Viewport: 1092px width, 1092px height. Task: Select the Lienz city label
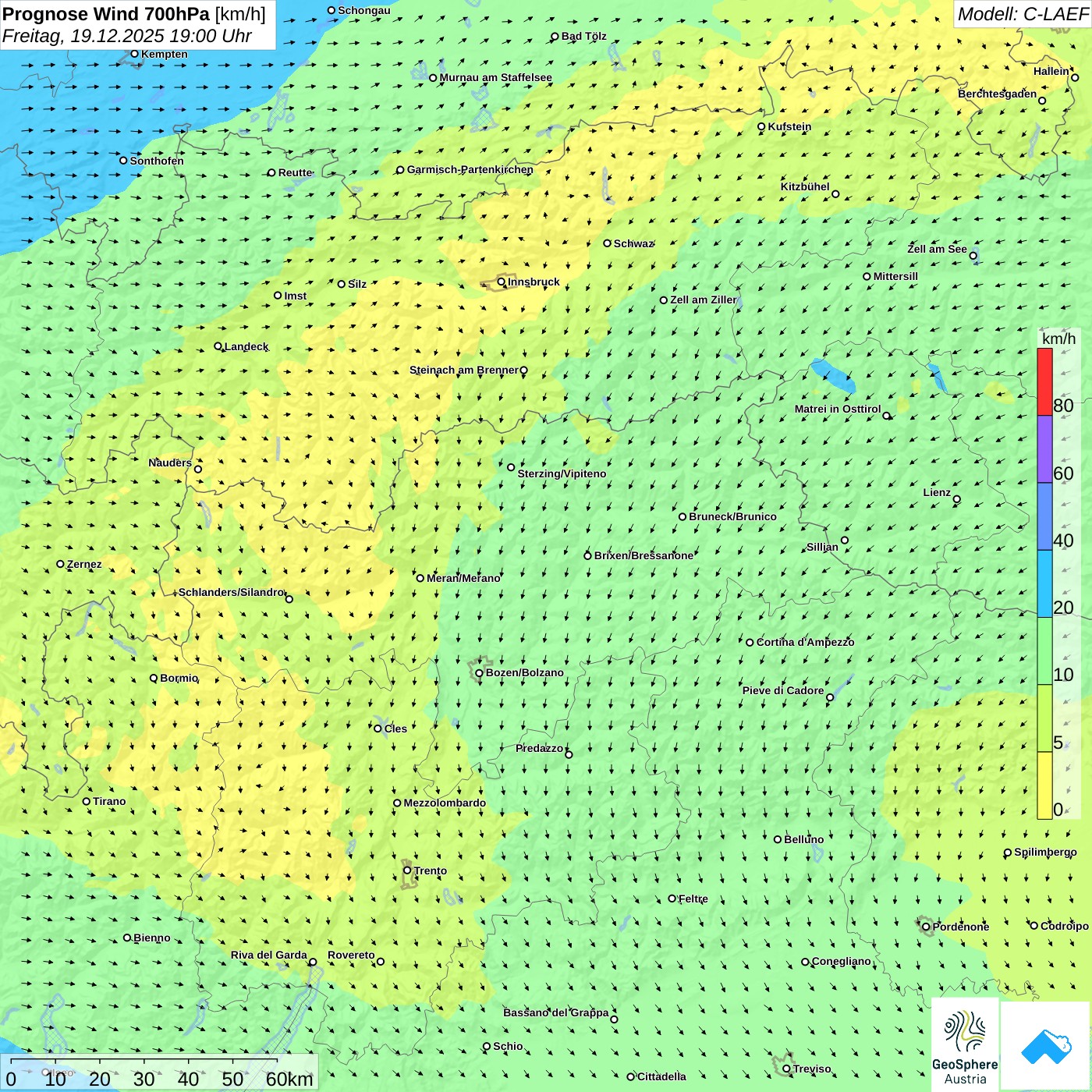(937, 492)
